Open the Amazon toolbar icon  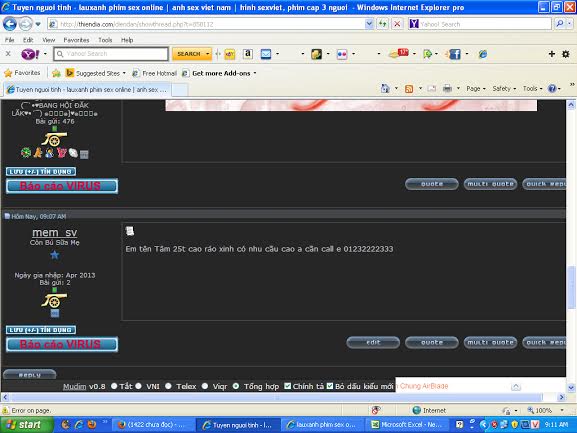[x=248, y=54]
